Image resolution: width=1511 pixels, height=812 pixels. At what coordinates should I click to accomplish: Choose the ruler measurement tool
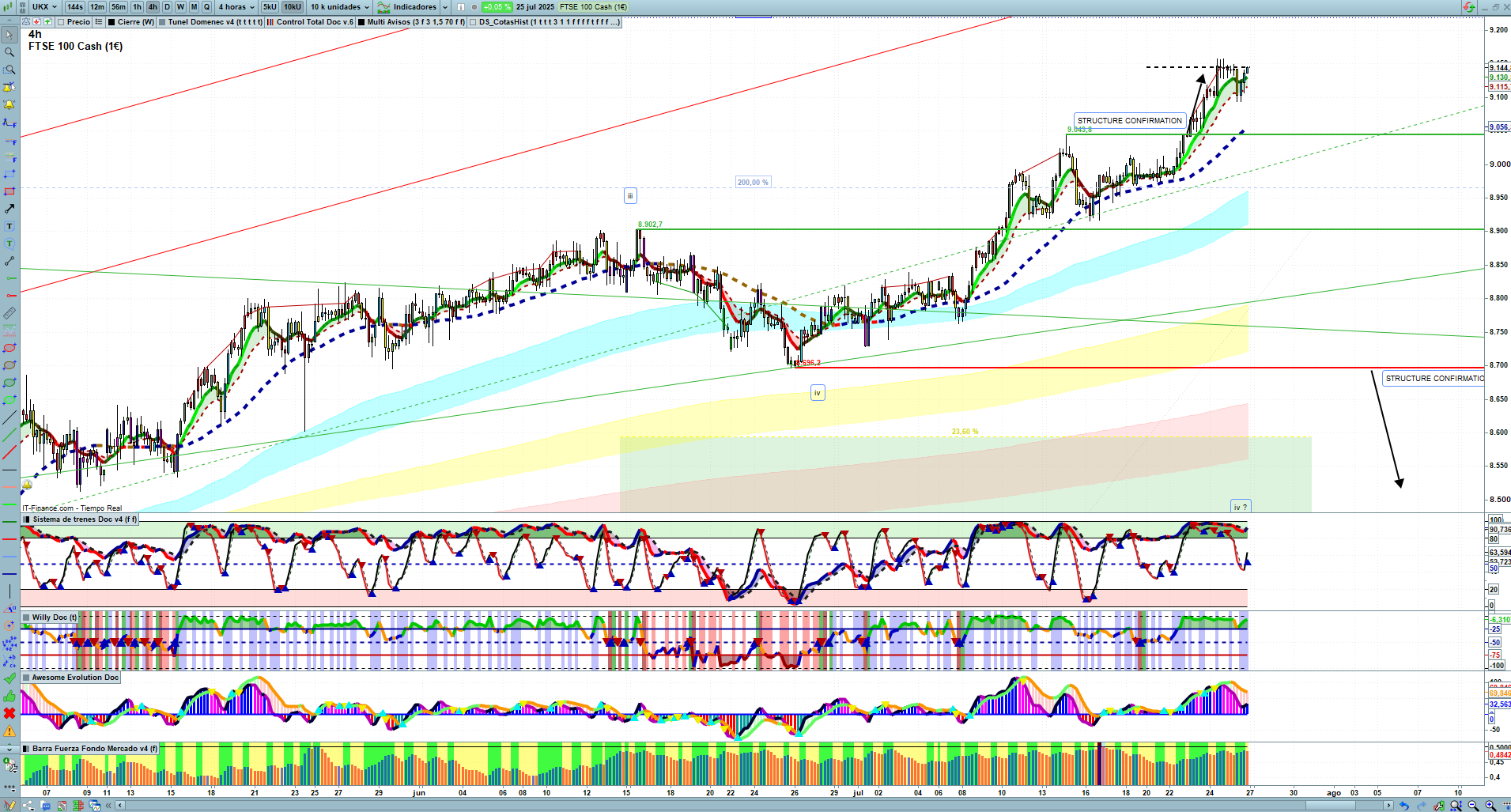tap(9, 313)
